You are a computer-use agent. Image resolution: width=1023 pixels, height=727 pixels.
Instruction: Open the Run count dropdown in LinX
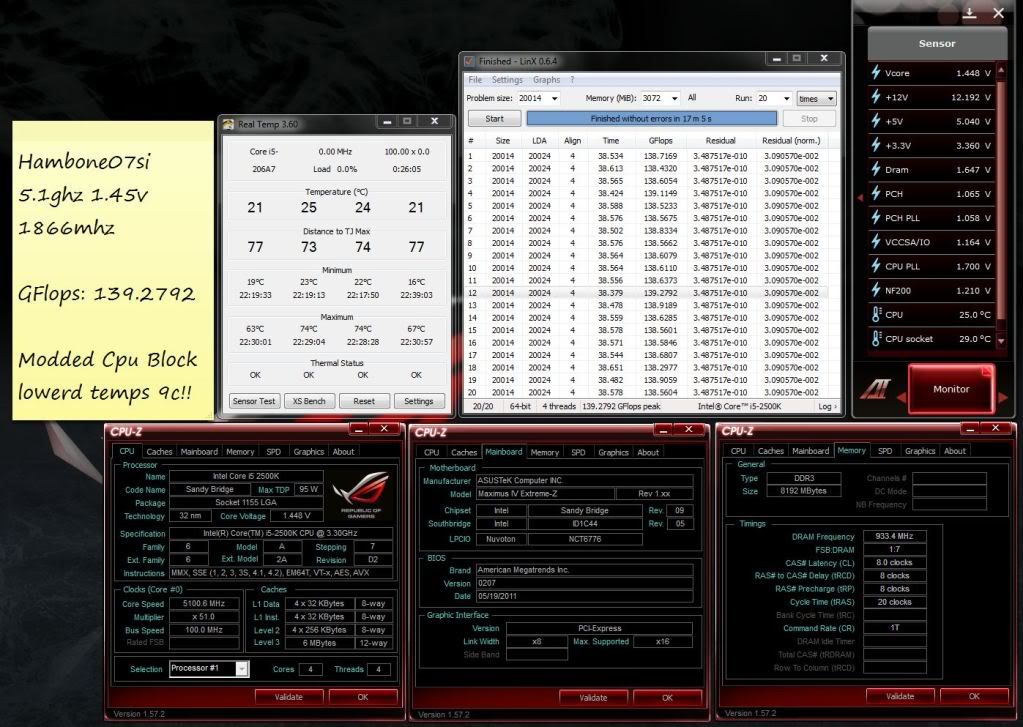coord(786,99)
